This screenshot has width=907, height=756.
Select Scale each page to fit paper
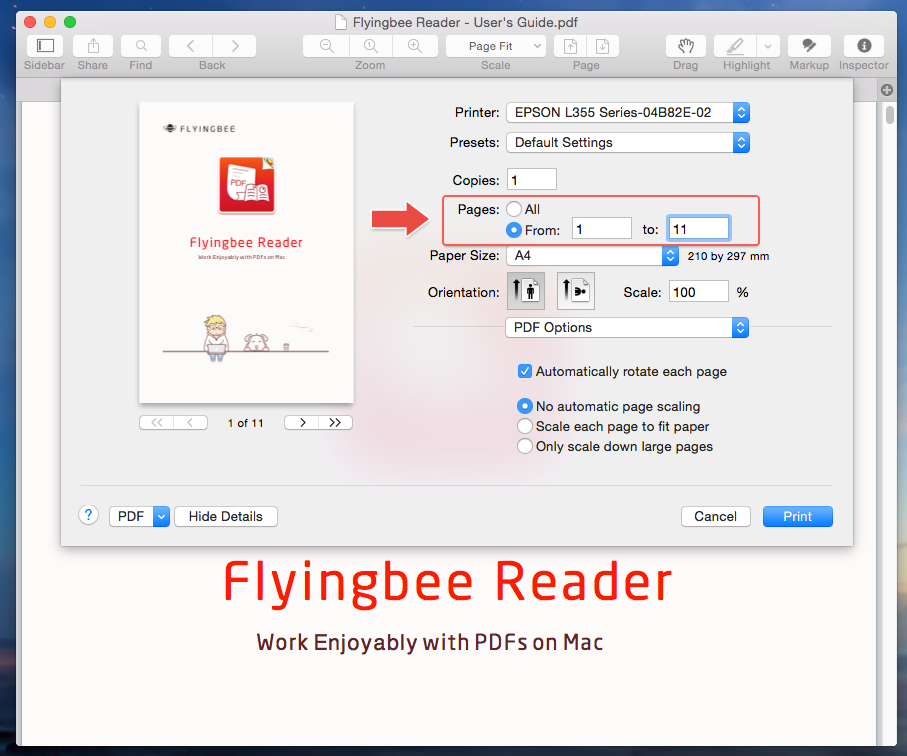click(x=525, y=426)
